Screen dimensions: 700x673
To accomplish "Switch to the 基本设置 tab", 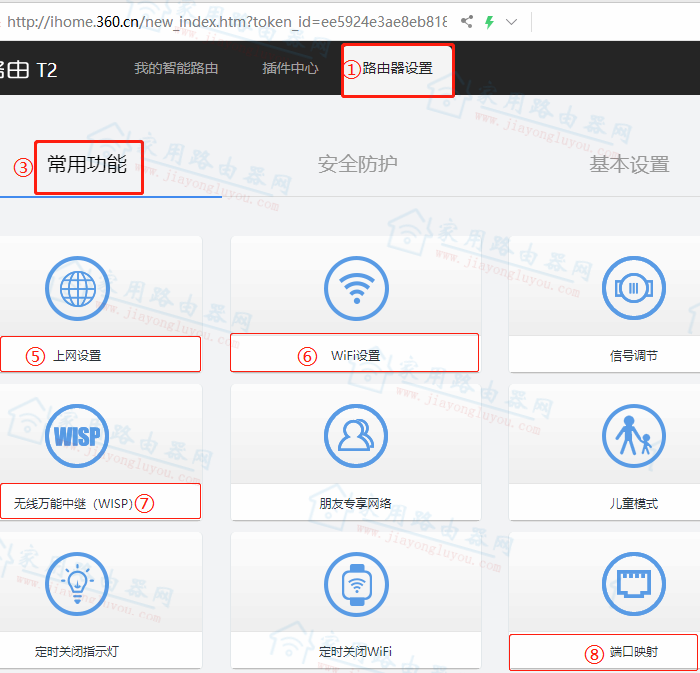I will pos(629,164).
